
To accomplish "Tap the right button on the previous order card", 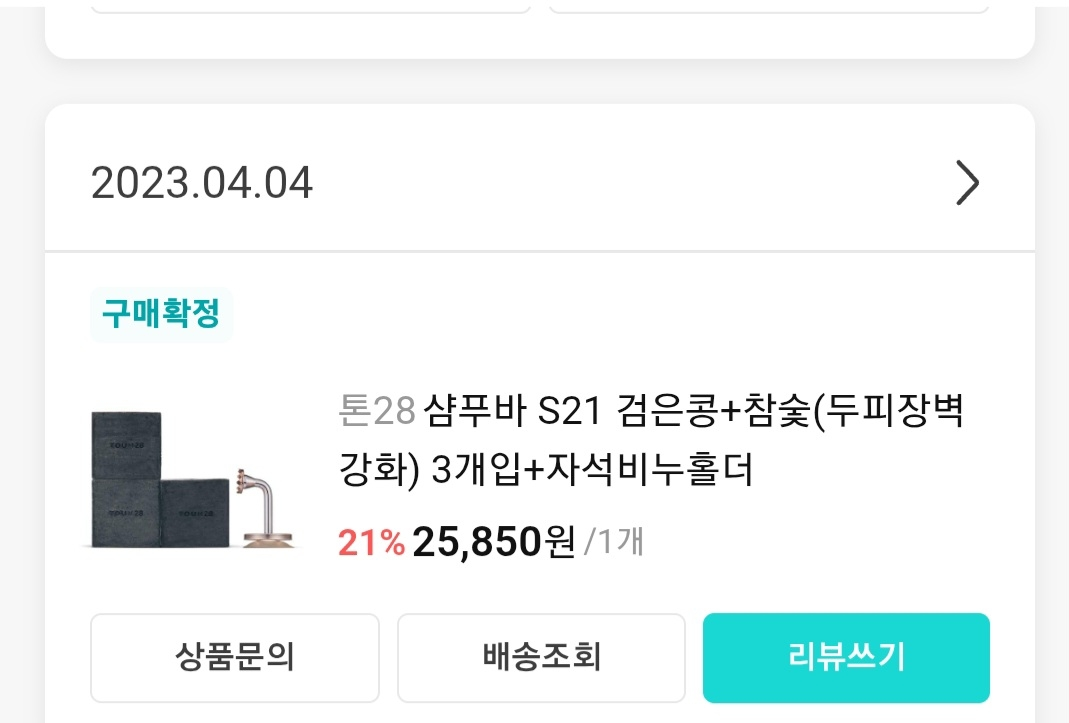I will 768,6.
